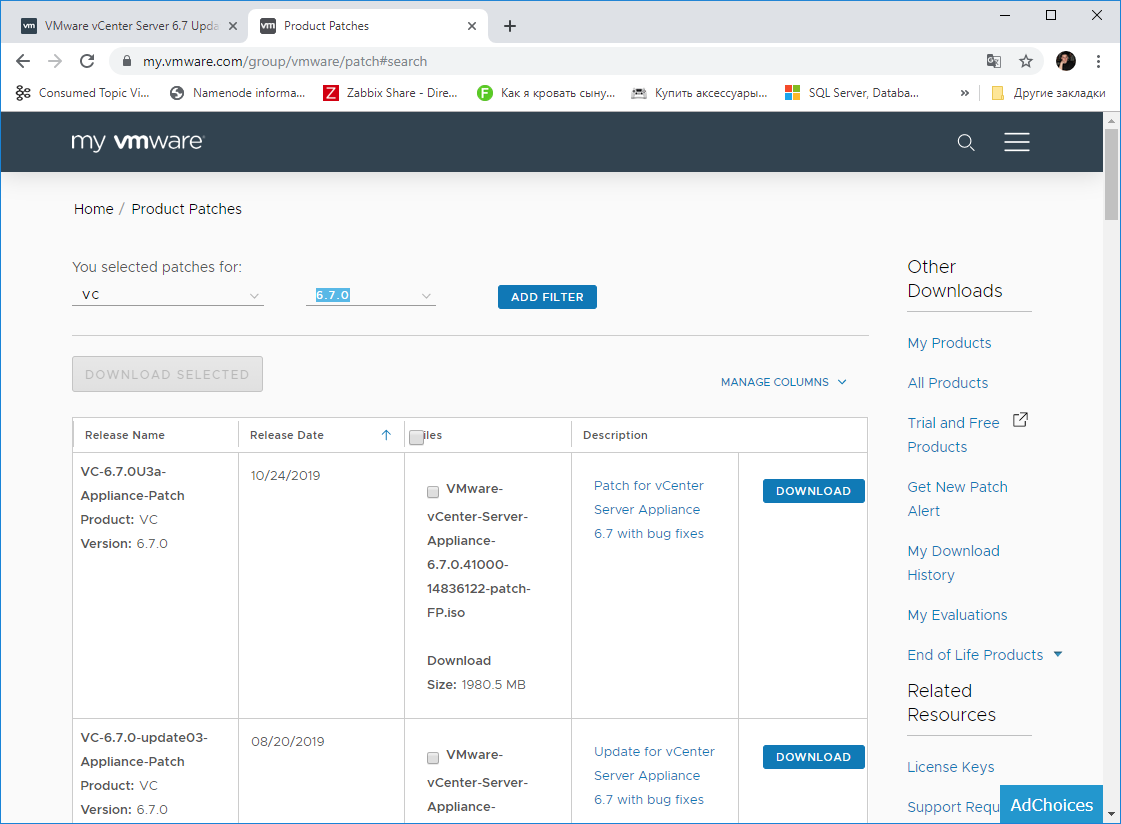Image resolution: width=1121 pixels, height=824 pixels.
Task: Bookmark this page with star icon
Action: tap(1026, 61)
